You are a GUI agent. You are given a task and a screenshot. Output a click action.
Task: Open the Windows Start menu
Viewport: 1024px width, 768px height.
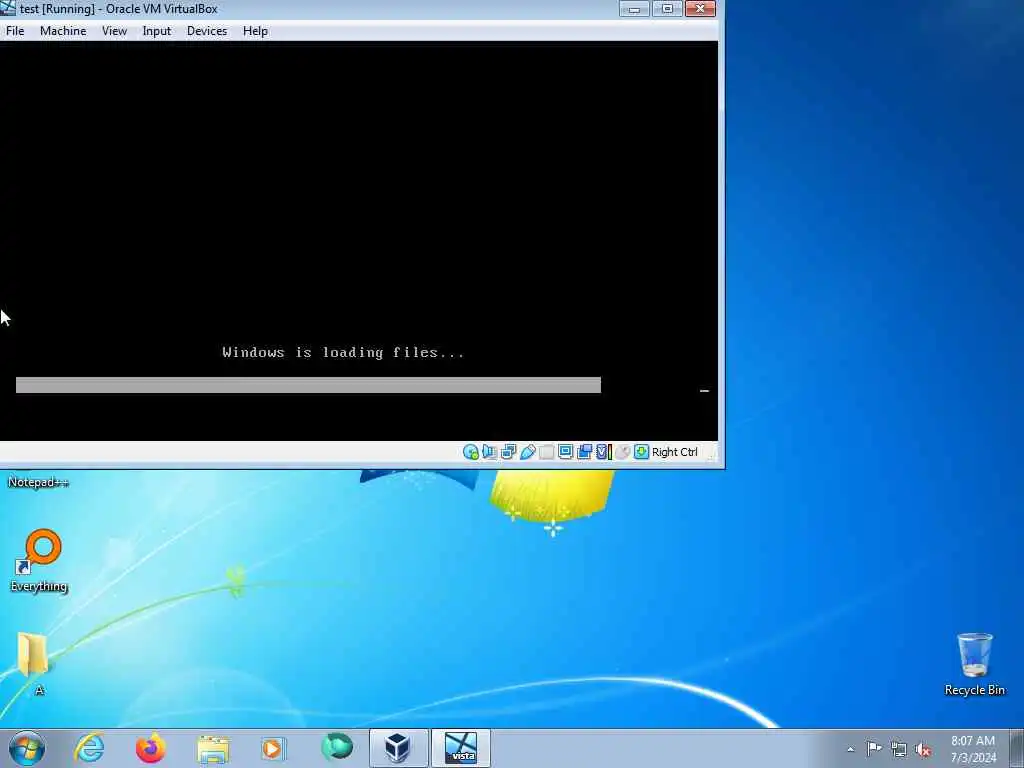pos(27,748)
